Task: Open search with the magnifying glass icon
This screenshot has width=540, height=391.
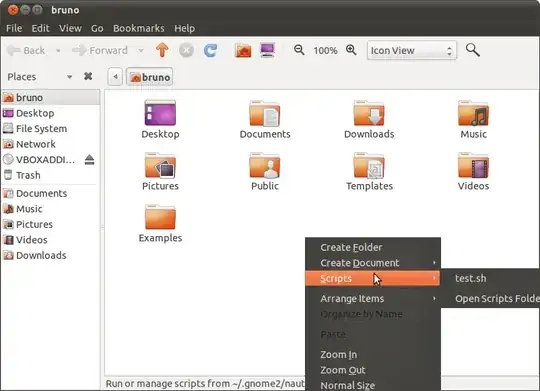Action: coord(472,50)
